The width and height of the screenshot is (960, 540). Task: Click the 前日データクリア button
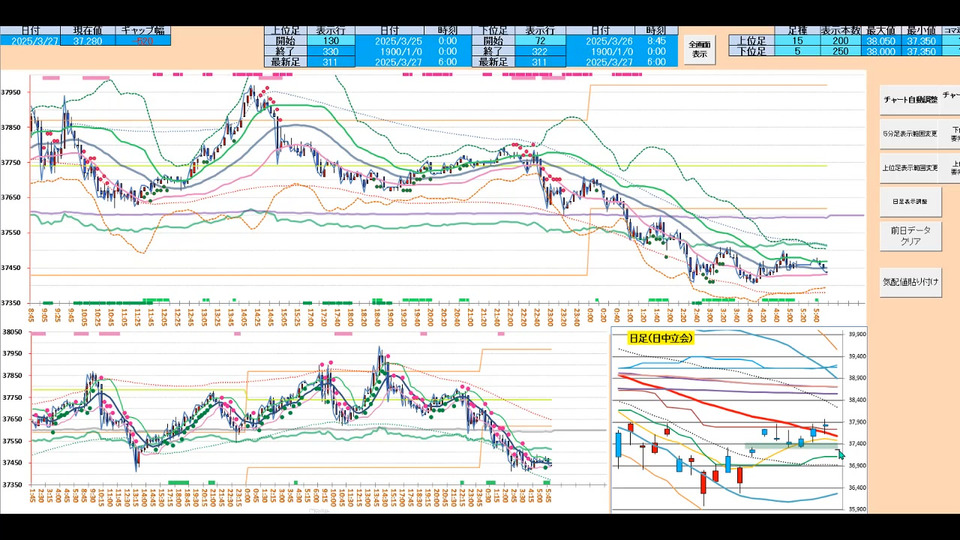click(x=910, y=236)
